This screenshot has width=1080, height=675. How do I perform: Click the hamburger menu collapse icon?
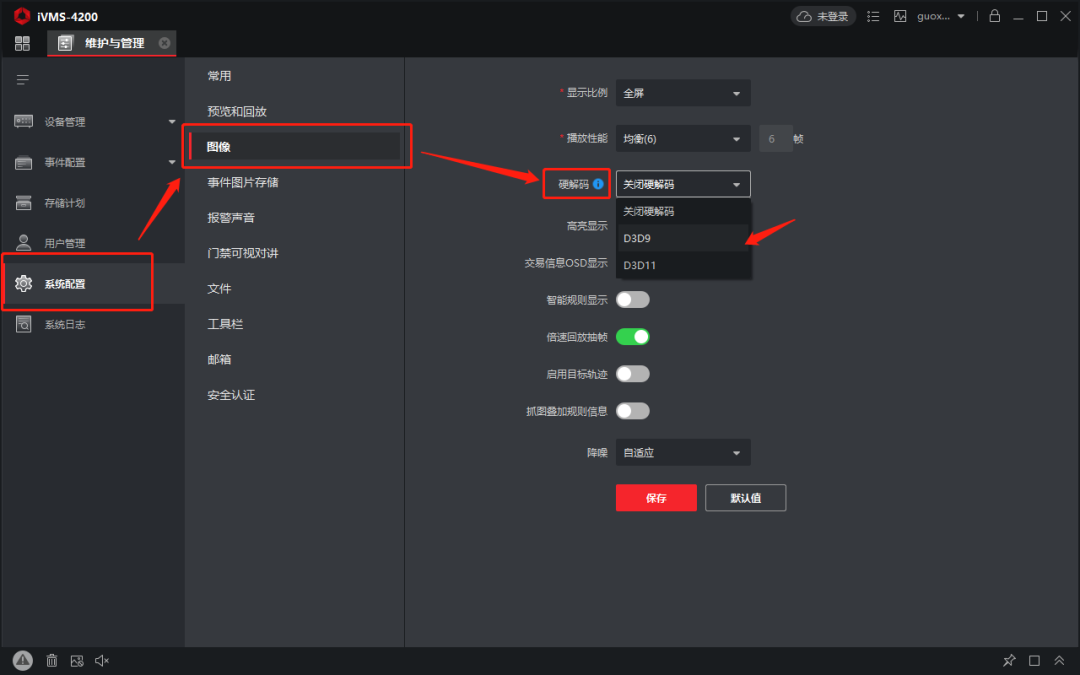coord(23,79)
